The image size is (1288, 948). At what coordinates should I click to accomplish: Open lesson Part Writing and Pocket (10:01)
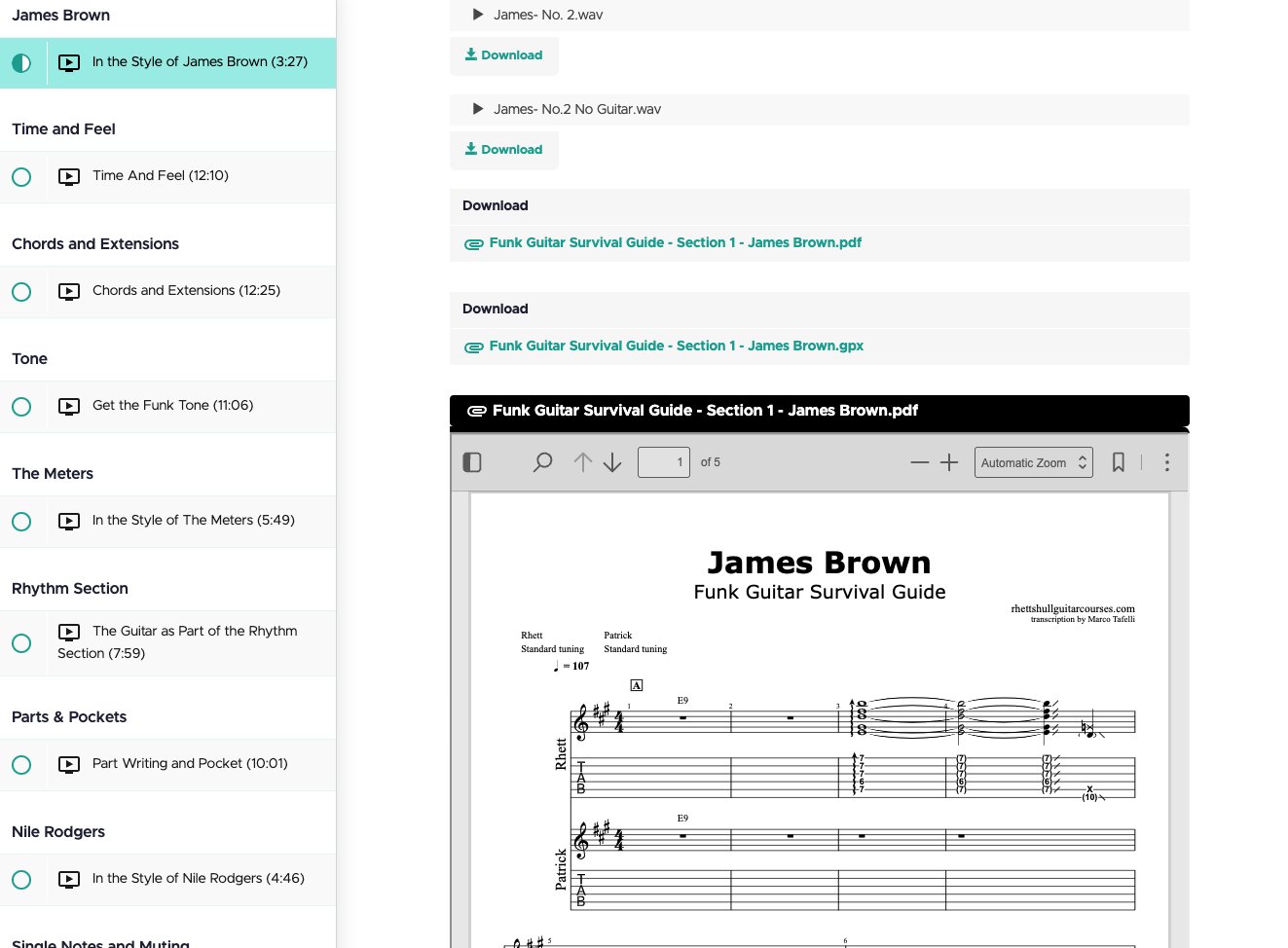[190, 763]
